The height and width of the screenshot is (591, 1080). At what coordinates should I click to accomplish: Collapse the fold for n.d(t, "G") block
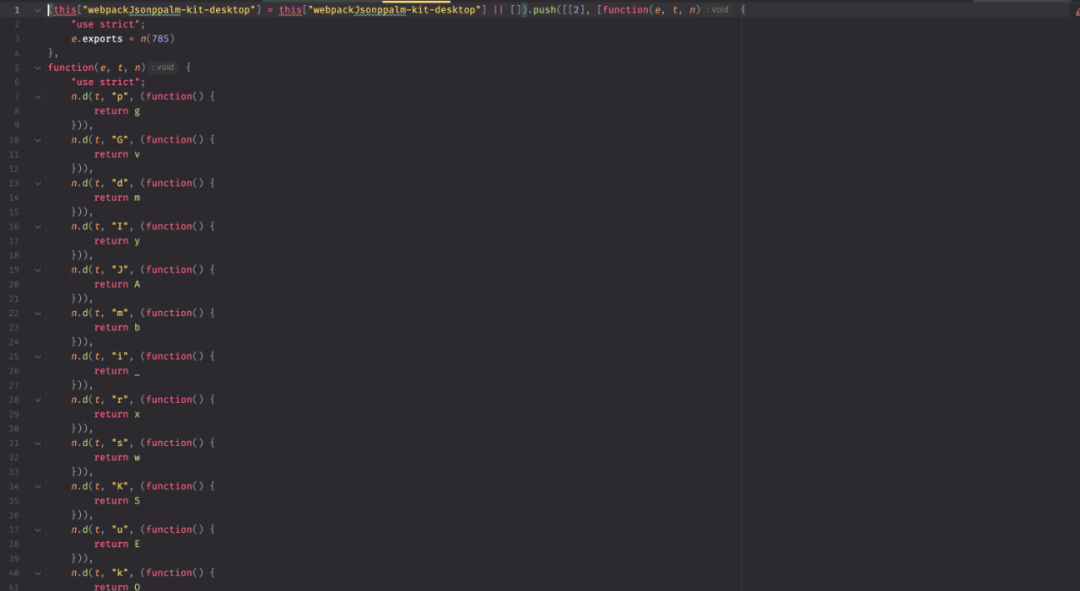[38, 141]
